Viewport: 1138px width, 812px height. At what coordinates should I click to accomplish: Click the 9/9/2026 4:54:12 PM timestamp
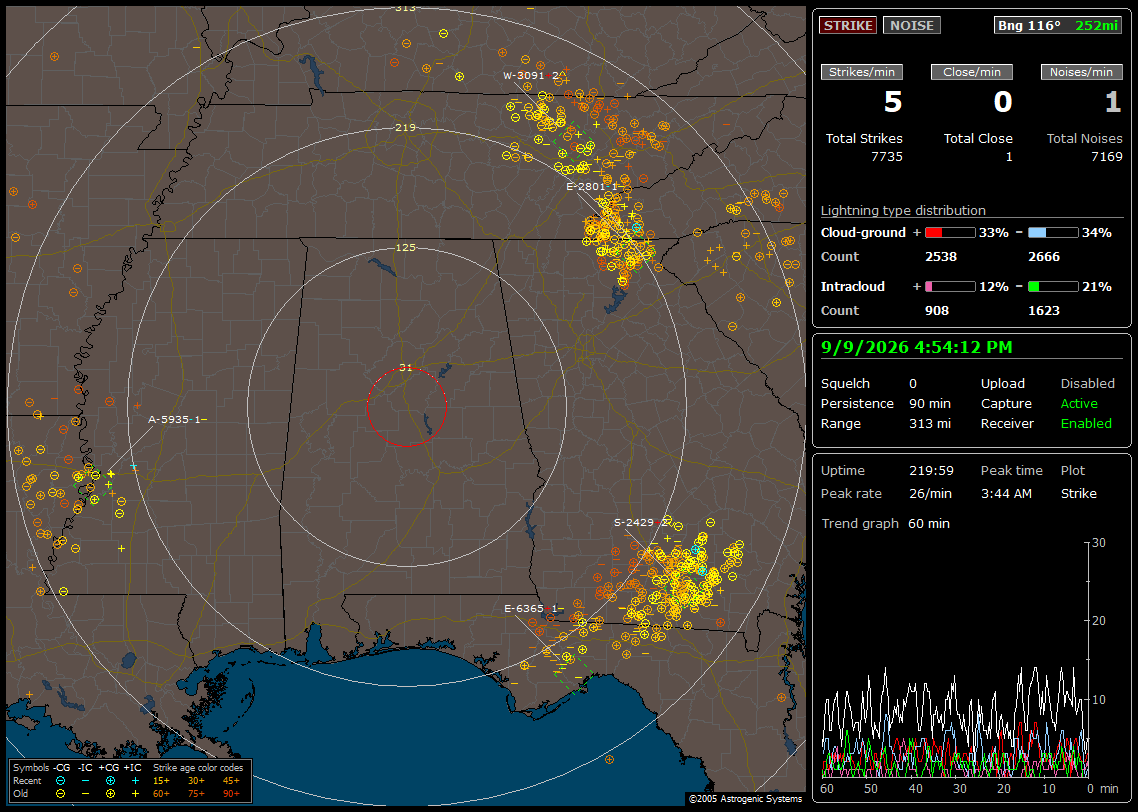click(x=917, y=347)
